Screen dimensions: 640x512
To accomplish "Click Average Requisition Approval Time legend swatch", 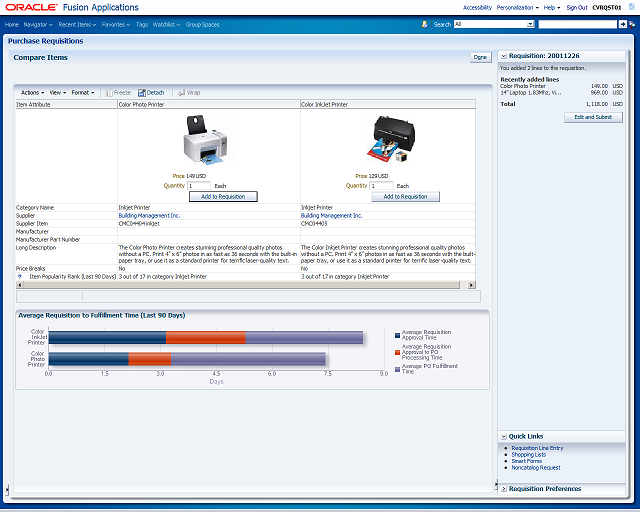I will coord(397,335).
